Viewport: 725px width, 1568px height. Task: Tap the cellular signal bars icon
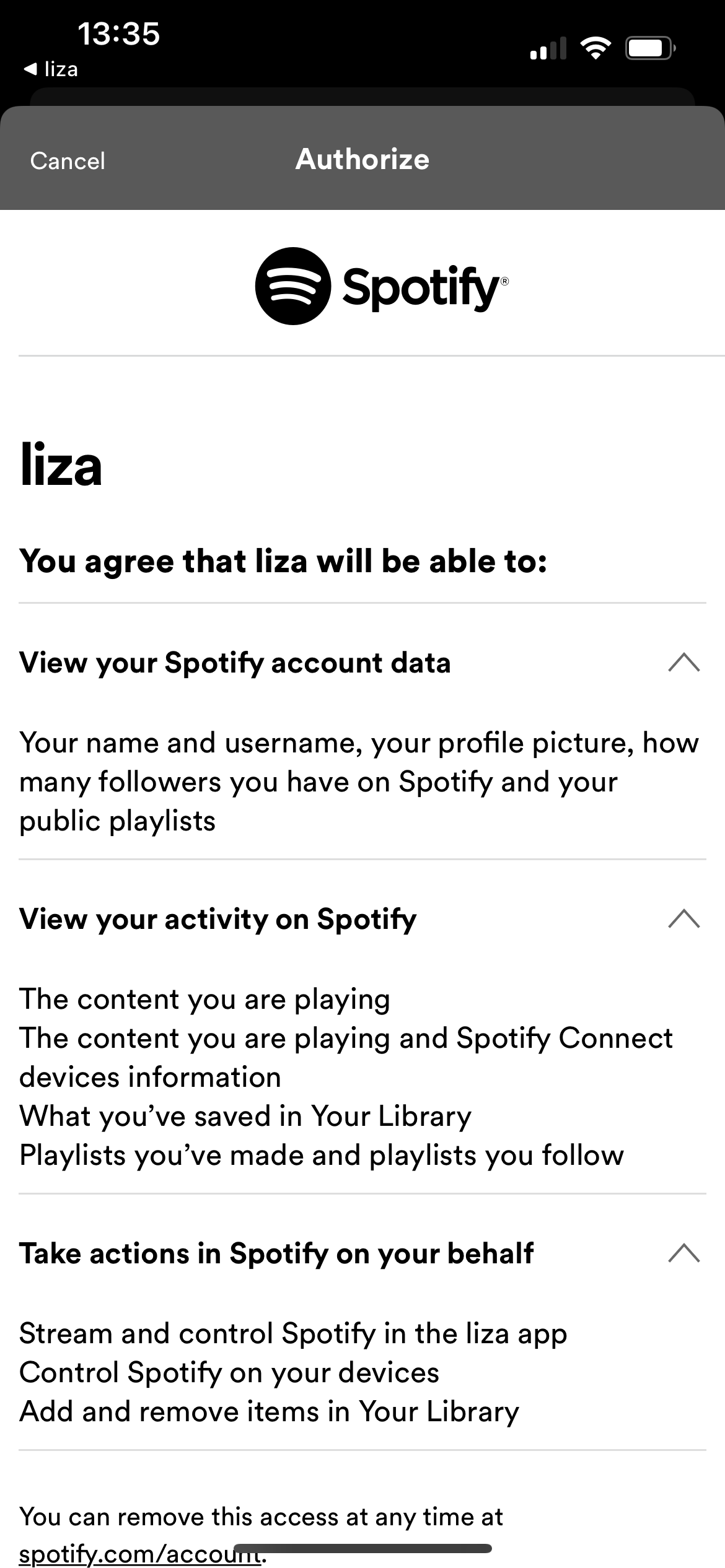click(548, 48)
